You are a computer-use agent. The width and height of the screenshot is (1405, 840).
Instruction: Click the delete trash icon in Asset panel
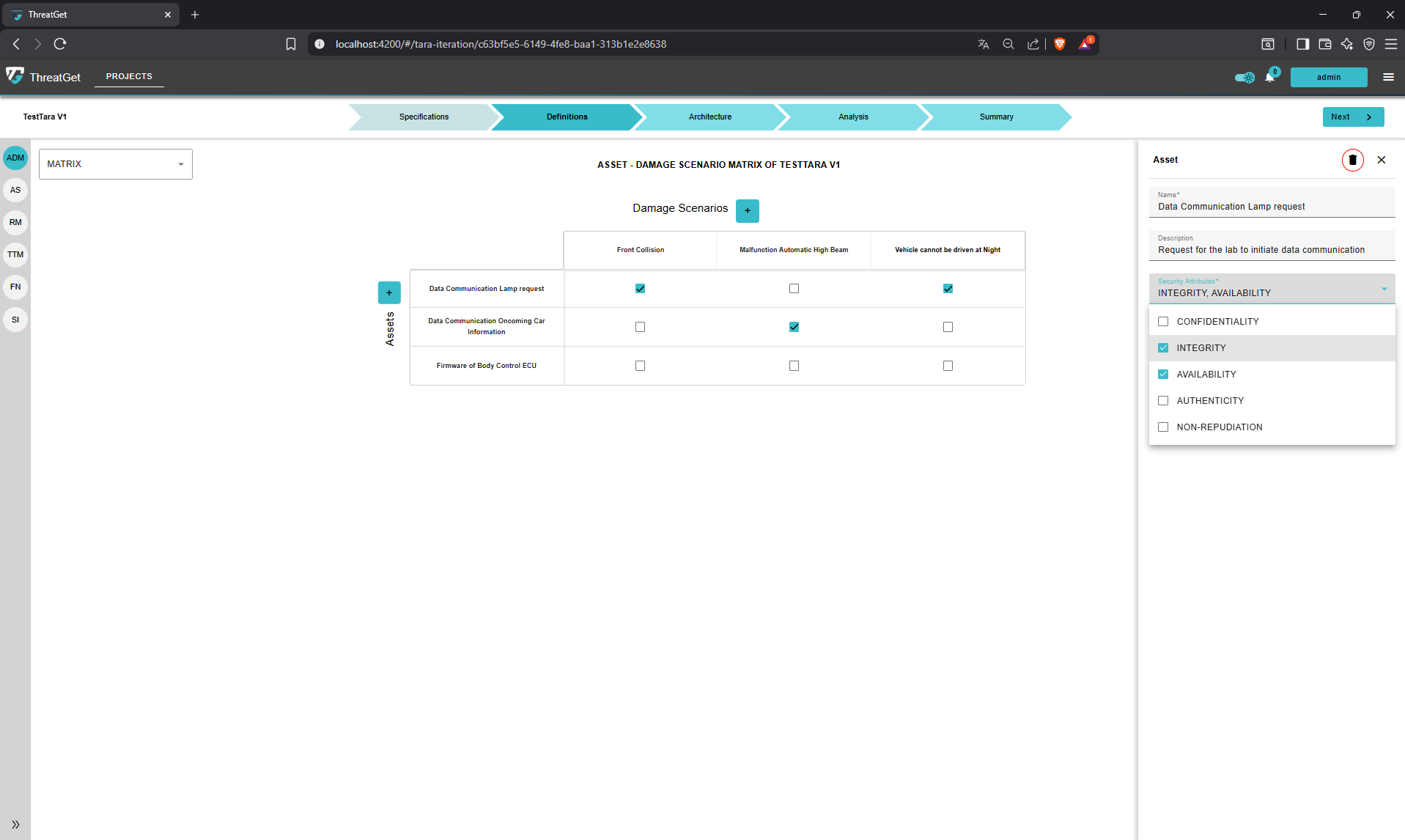[x=1351, y=160]
